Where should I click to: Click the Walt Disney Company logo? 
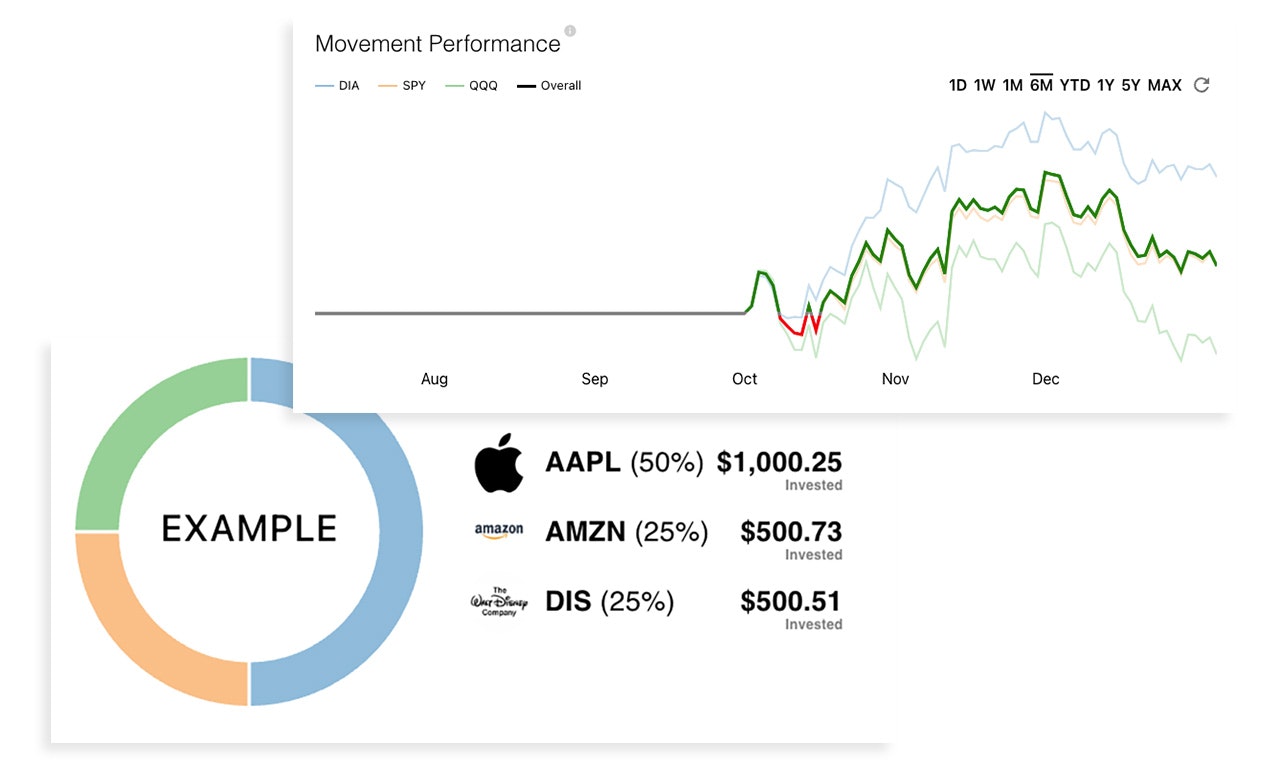click(499, 602)
